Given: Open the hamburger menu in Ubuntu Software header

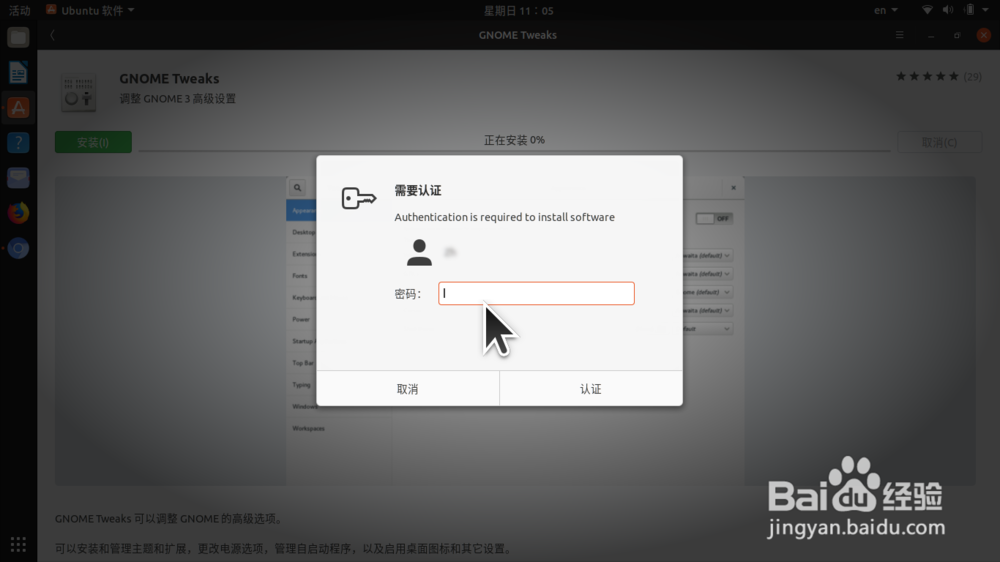Looking at the screenshot, I should (x=900, y=35).
